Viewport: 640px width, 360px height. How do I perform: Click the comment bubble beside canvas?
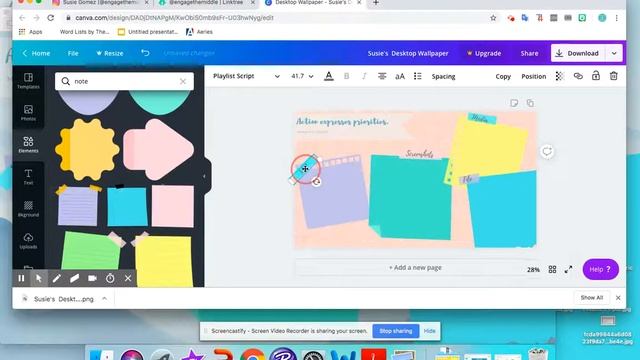click(x=547, y=151)
